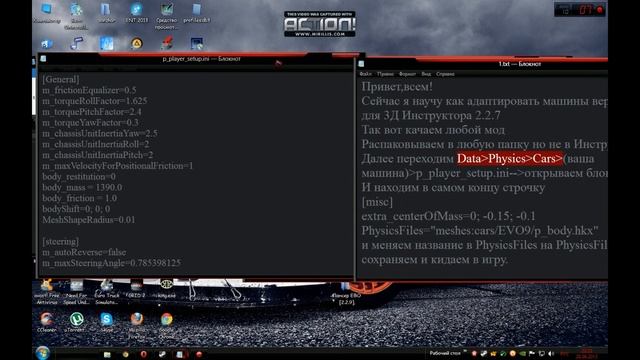The image size is (640, 360).
Task: Open the blue music note desktop icon
Action: 77,43
